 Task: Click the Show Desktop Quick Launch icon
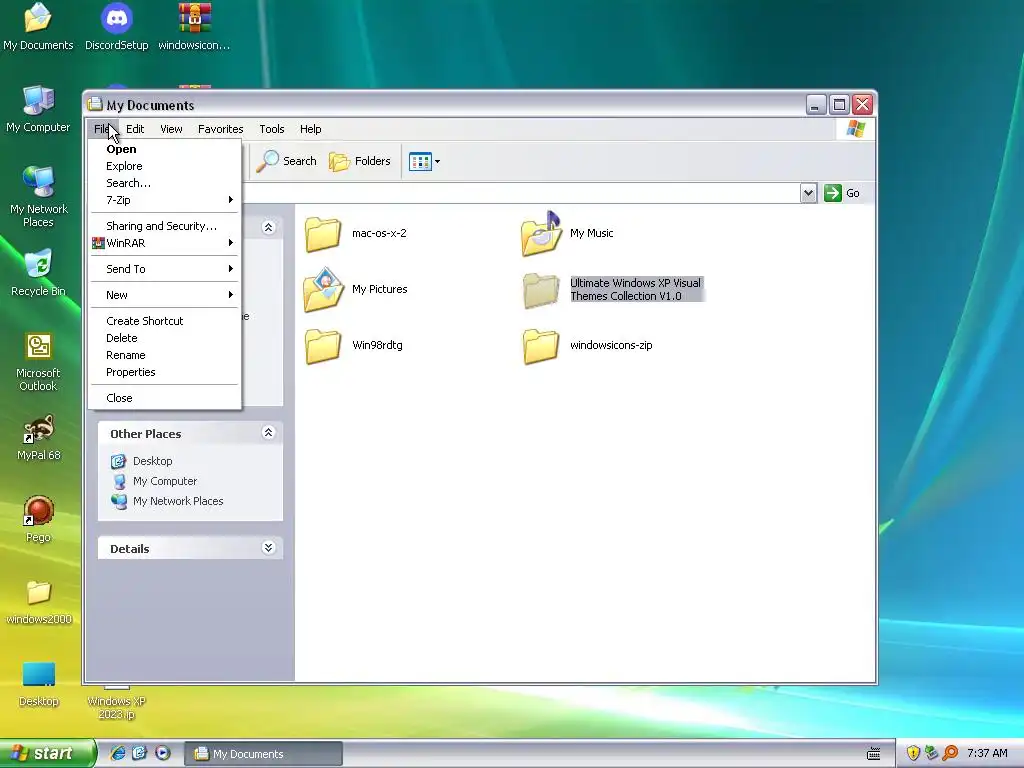(x=140, y=753)
